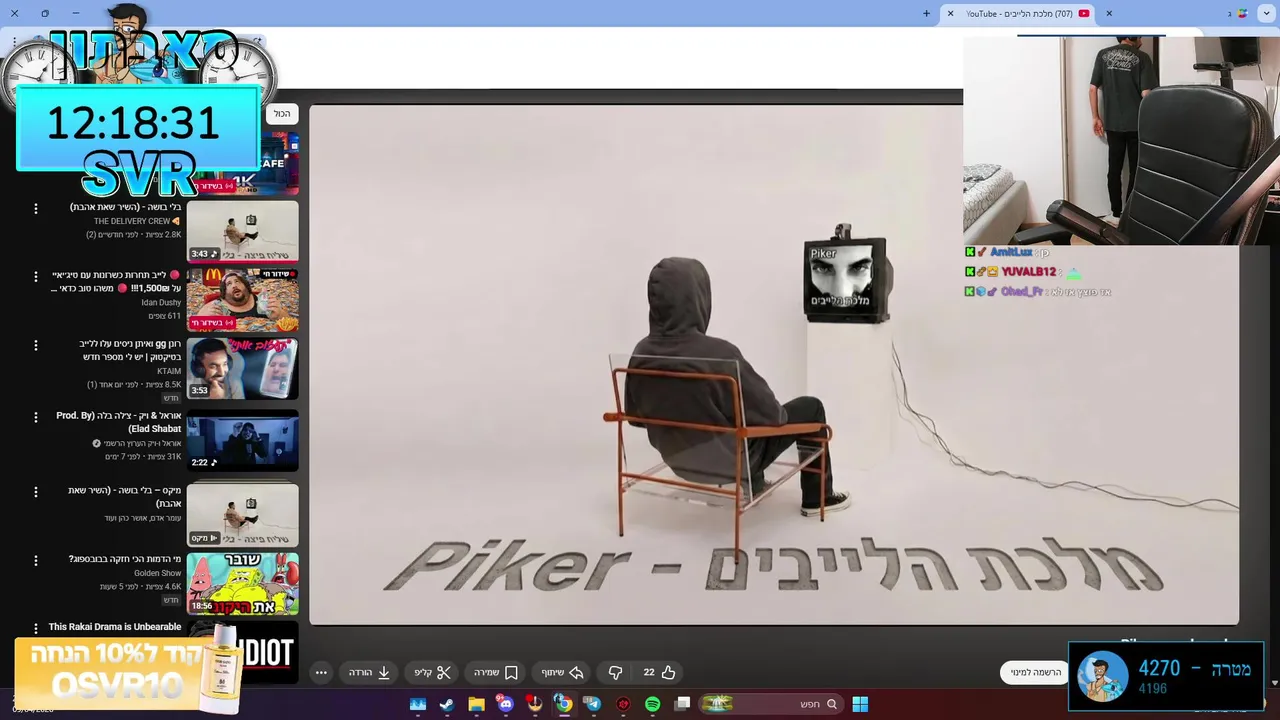
Task: Open the 'This Rakai Drama is Unbearable' title
Action: pos(115,627)
